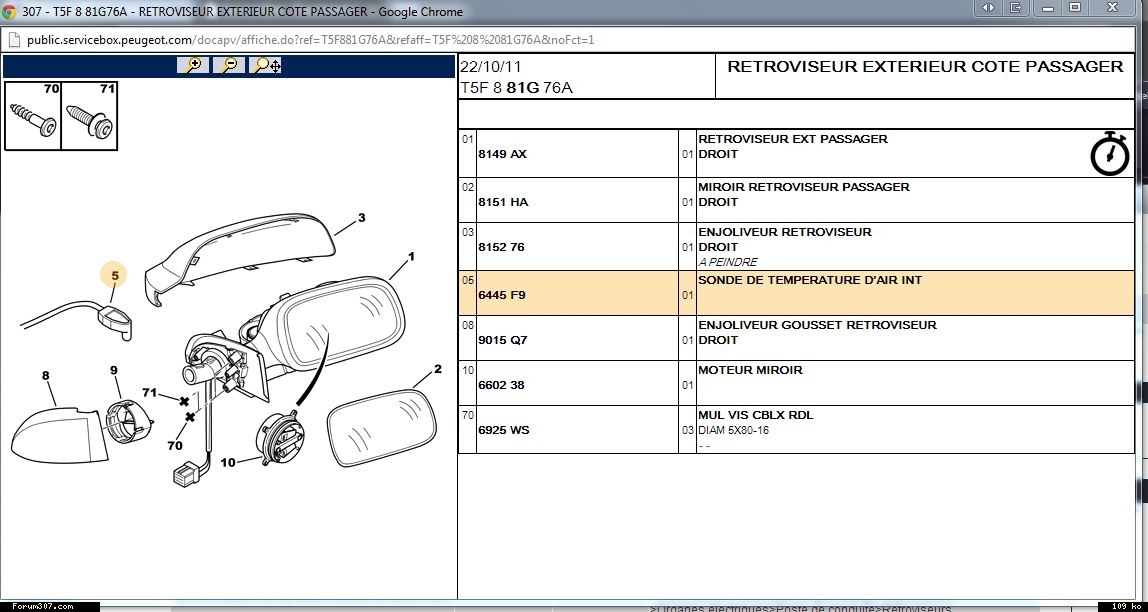Click the stopwatch icon on row 8149 AX
Viewport: 1148px width, 612px height.
(1110, 153)
